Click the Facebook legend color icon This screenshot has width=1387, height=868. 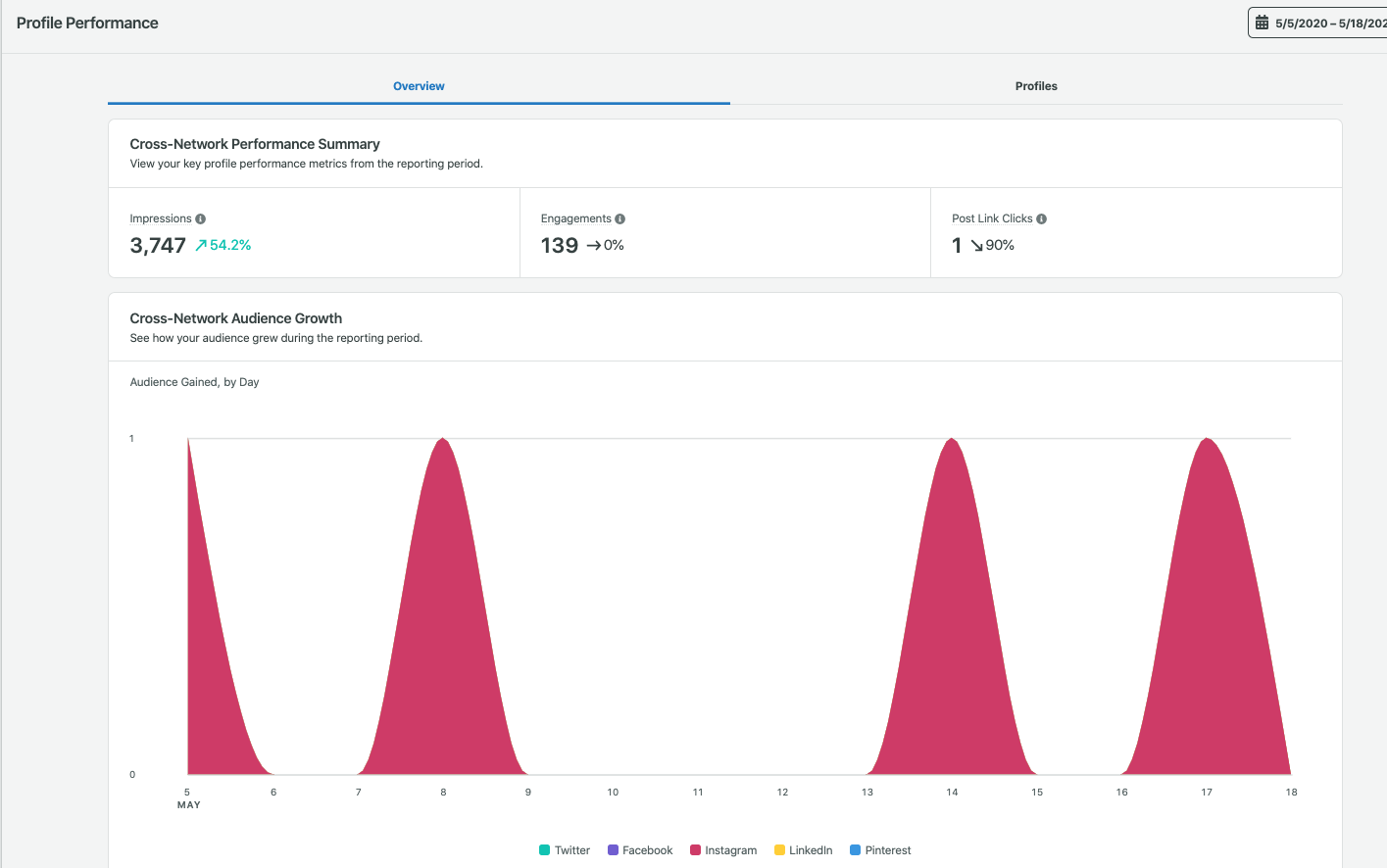pos(612,849)
